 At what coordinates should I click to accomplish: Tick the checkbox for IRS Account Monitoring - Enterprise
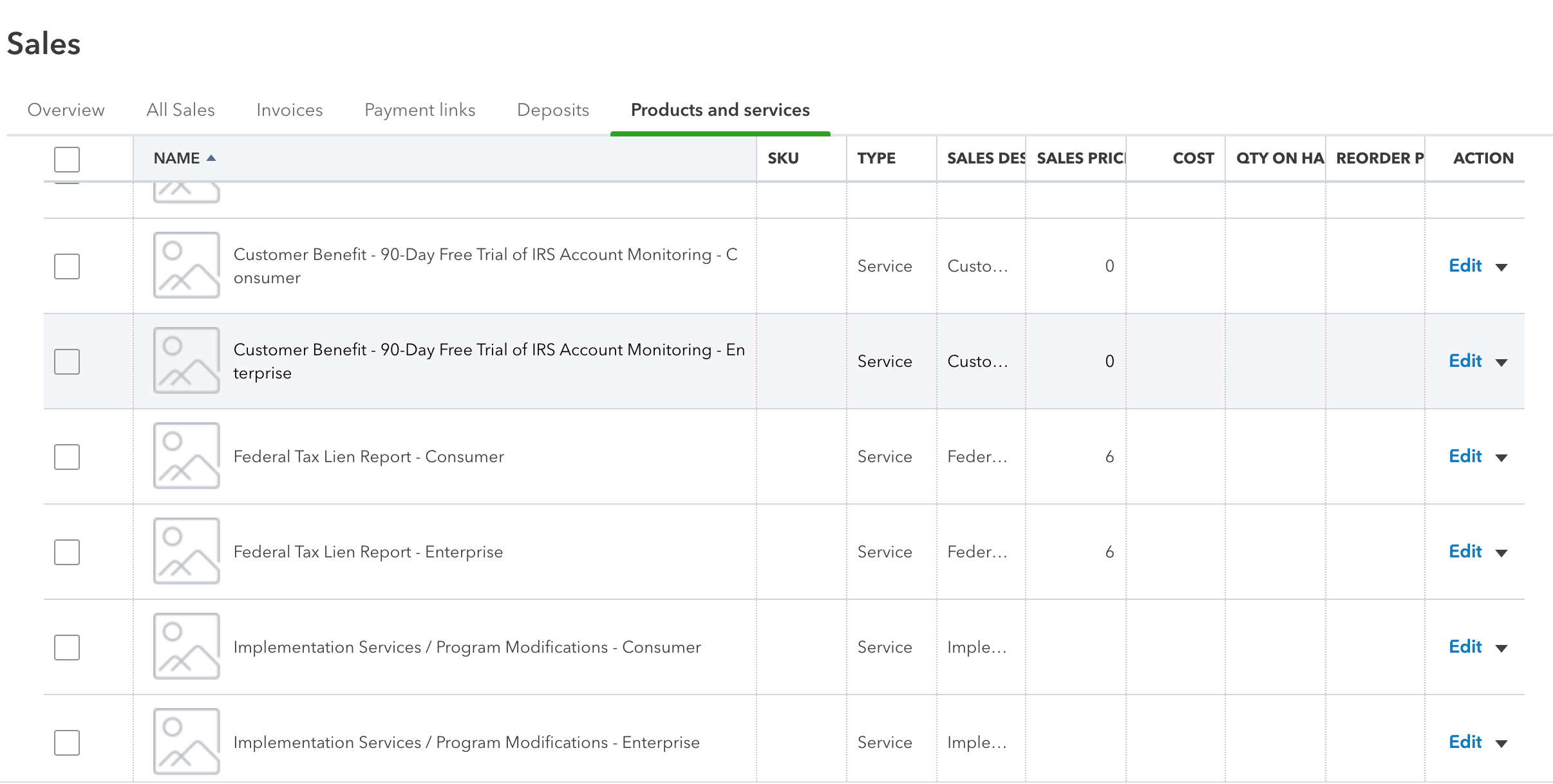(x=67, y=361)
